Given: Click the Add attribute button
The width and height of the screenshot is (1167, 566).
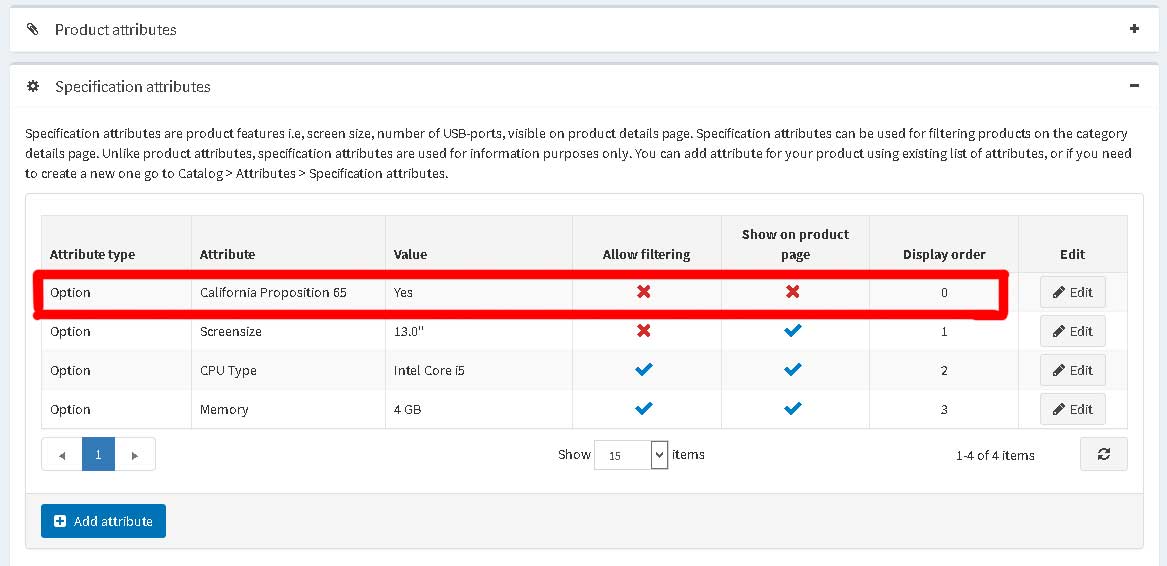Looking at the screenshot, I should [x=103, y=521].
